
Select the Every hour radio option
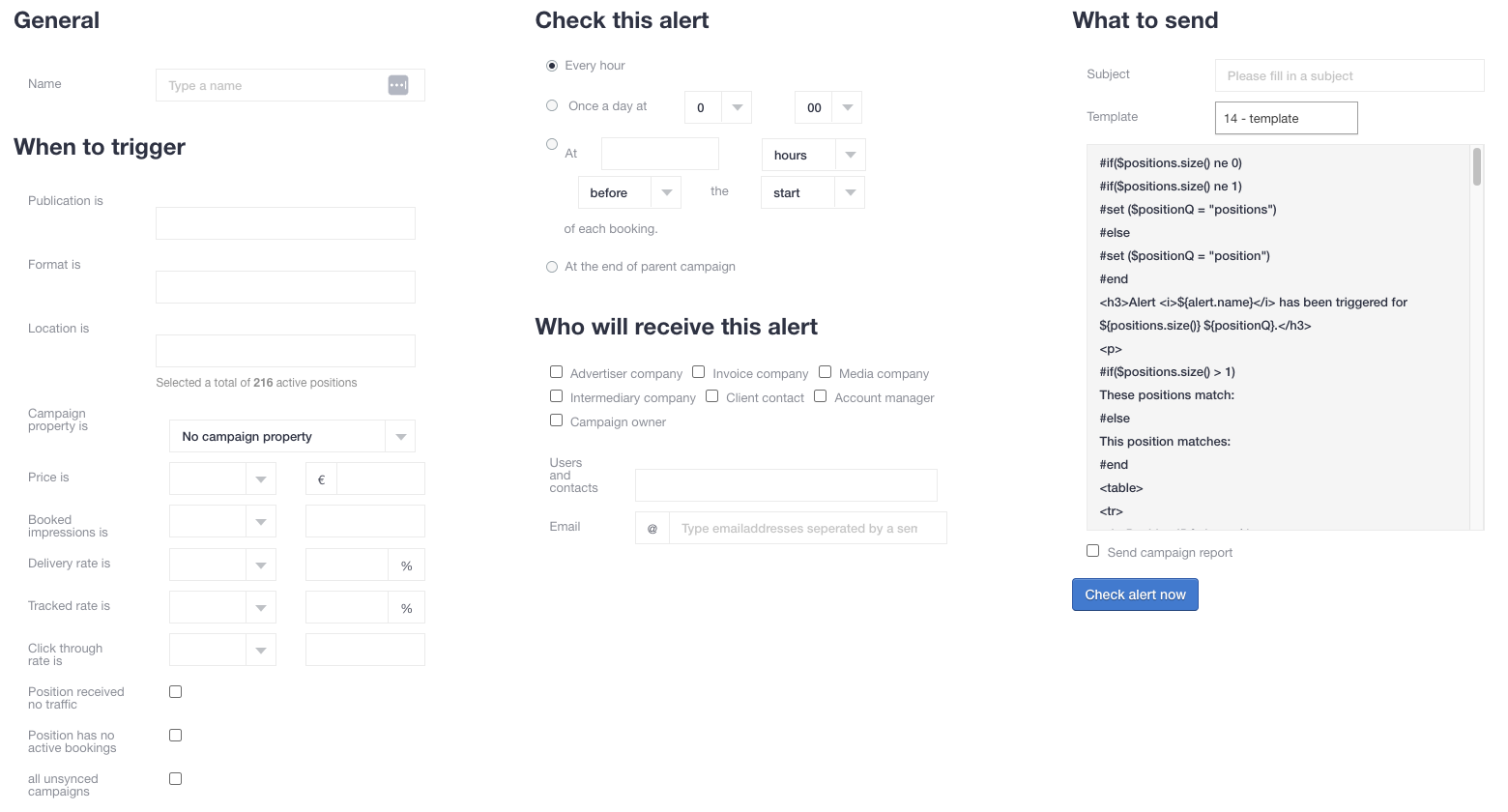click(x=552, y=66)
